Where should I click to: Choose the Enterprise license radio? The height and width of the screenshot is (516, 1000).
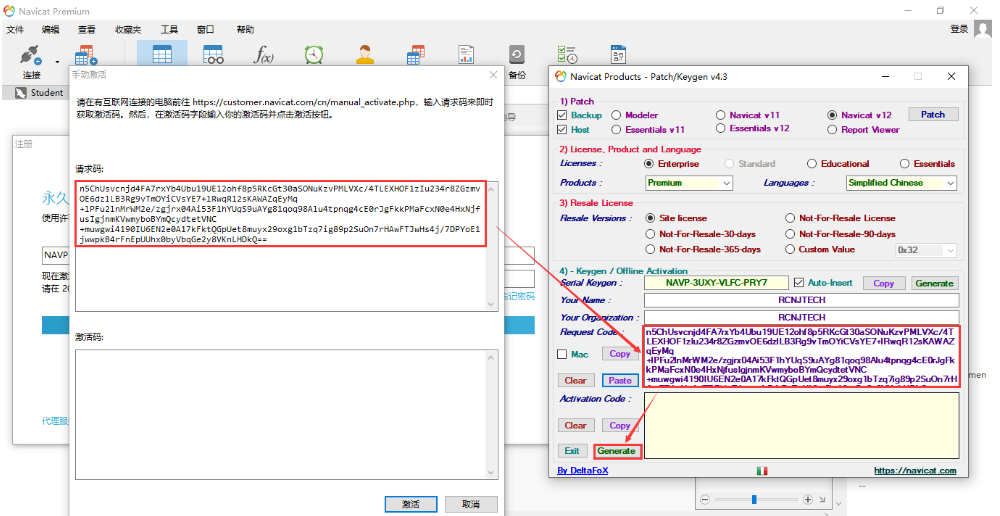pos(649,163)
